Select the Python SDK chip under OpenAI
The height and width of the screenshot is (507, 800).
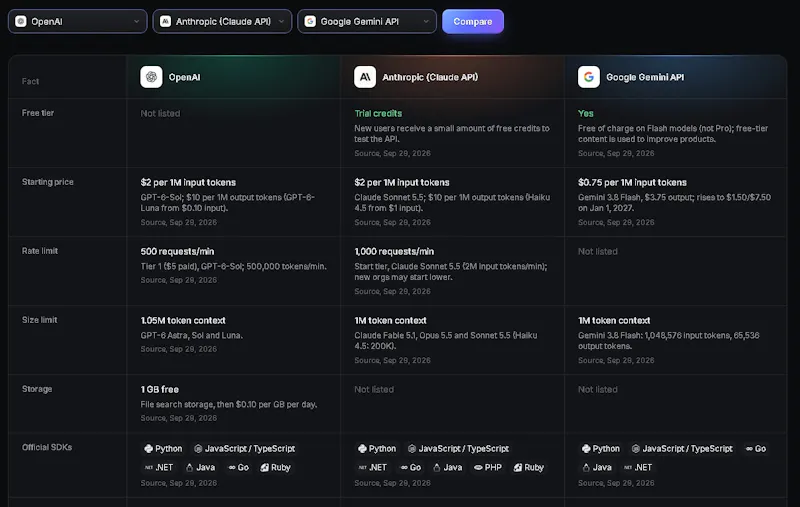coord(163,449)
